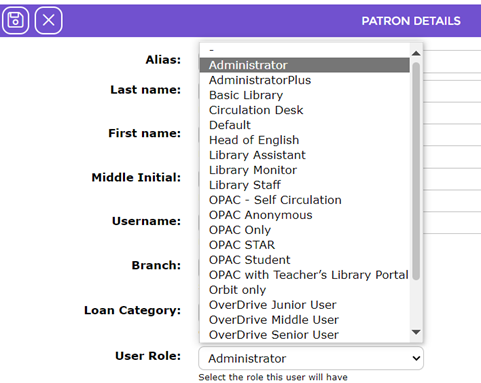The image size is (481, 383).
Task: Choose OPAC - Self Circulation option
Action: pos(305,200)
